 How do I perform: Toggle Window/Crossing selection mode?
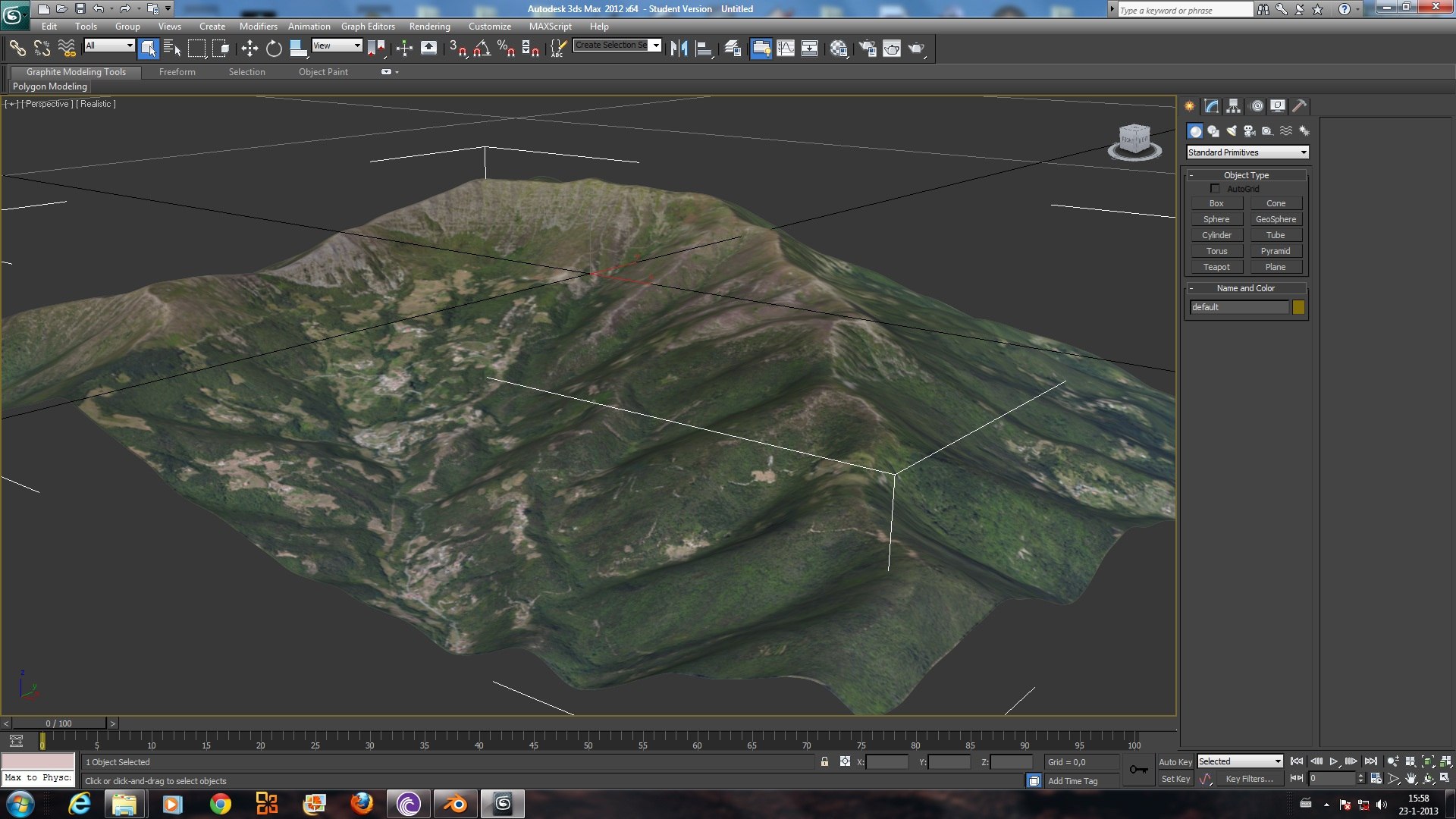[x=221, y=49]
